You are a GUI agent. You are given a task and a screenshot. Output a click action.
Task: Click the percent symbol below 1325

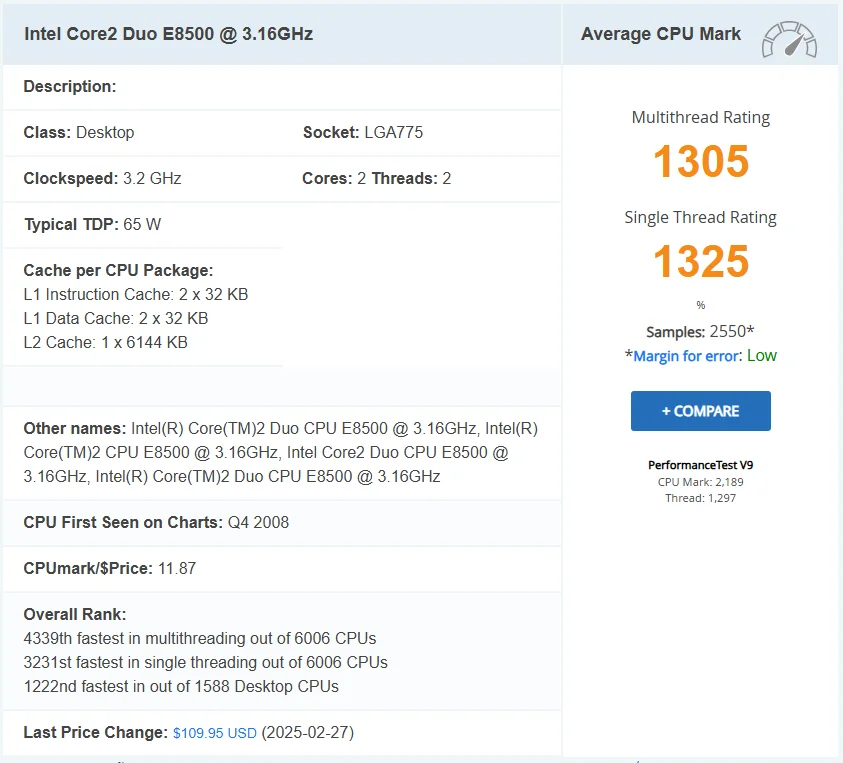701,305
